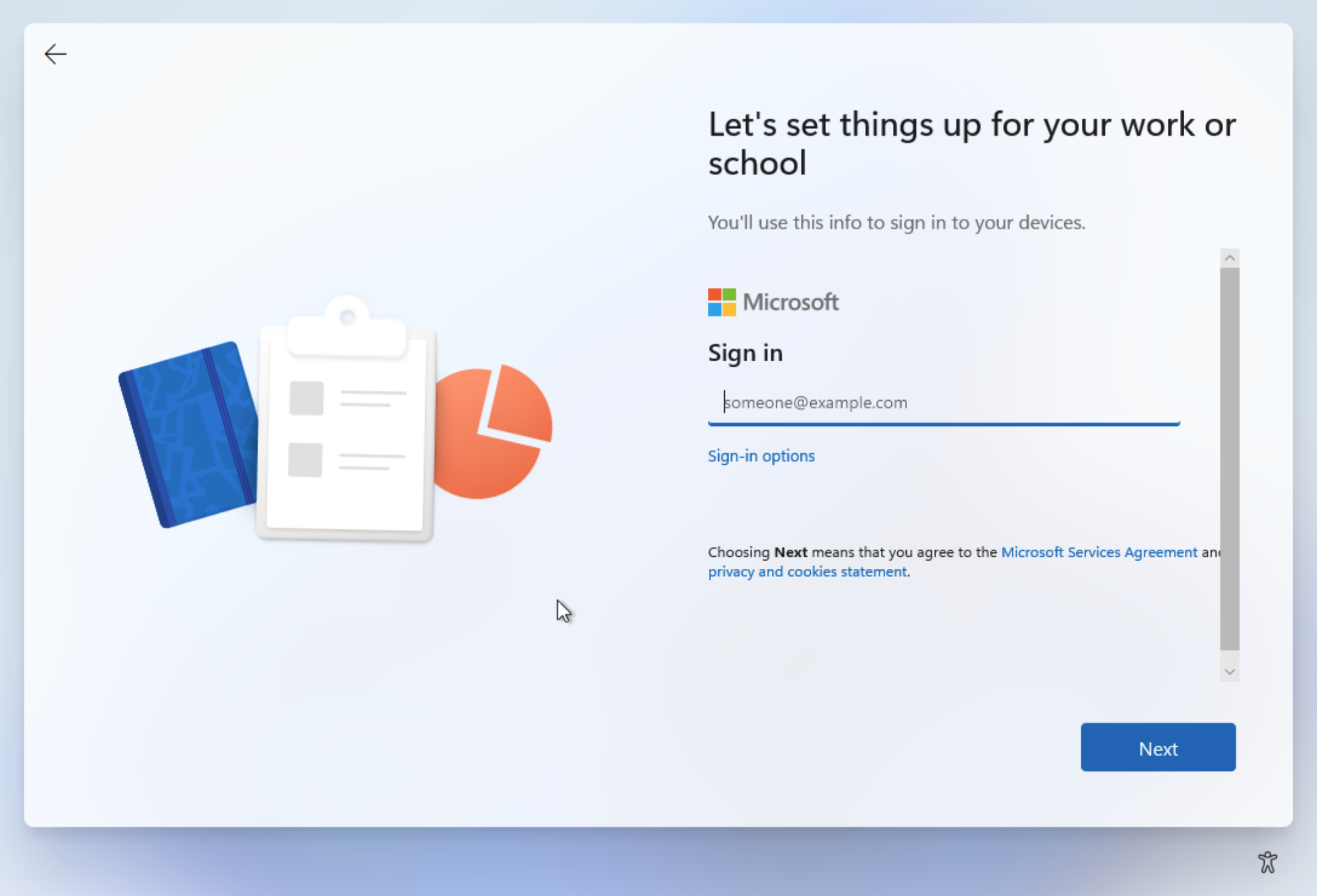Click the 'Sign in' heading text
Image resolution: width=1317 pixels, height=896 pixels.
tap(745, 353)
